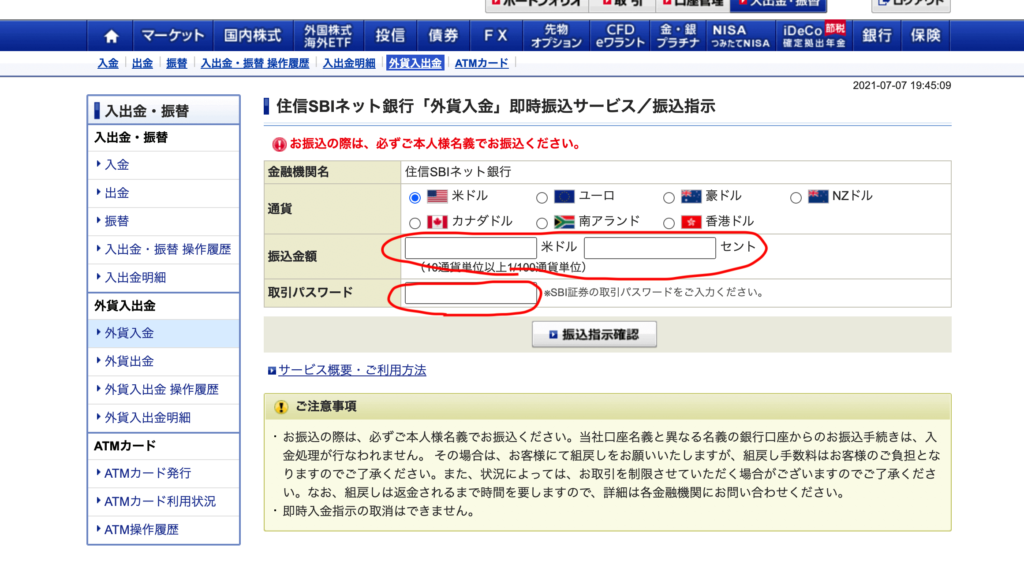The height and width of the screenshot is (572, 1024).
Task: Choose the NZドル radio button
Action: click(795, 197)
